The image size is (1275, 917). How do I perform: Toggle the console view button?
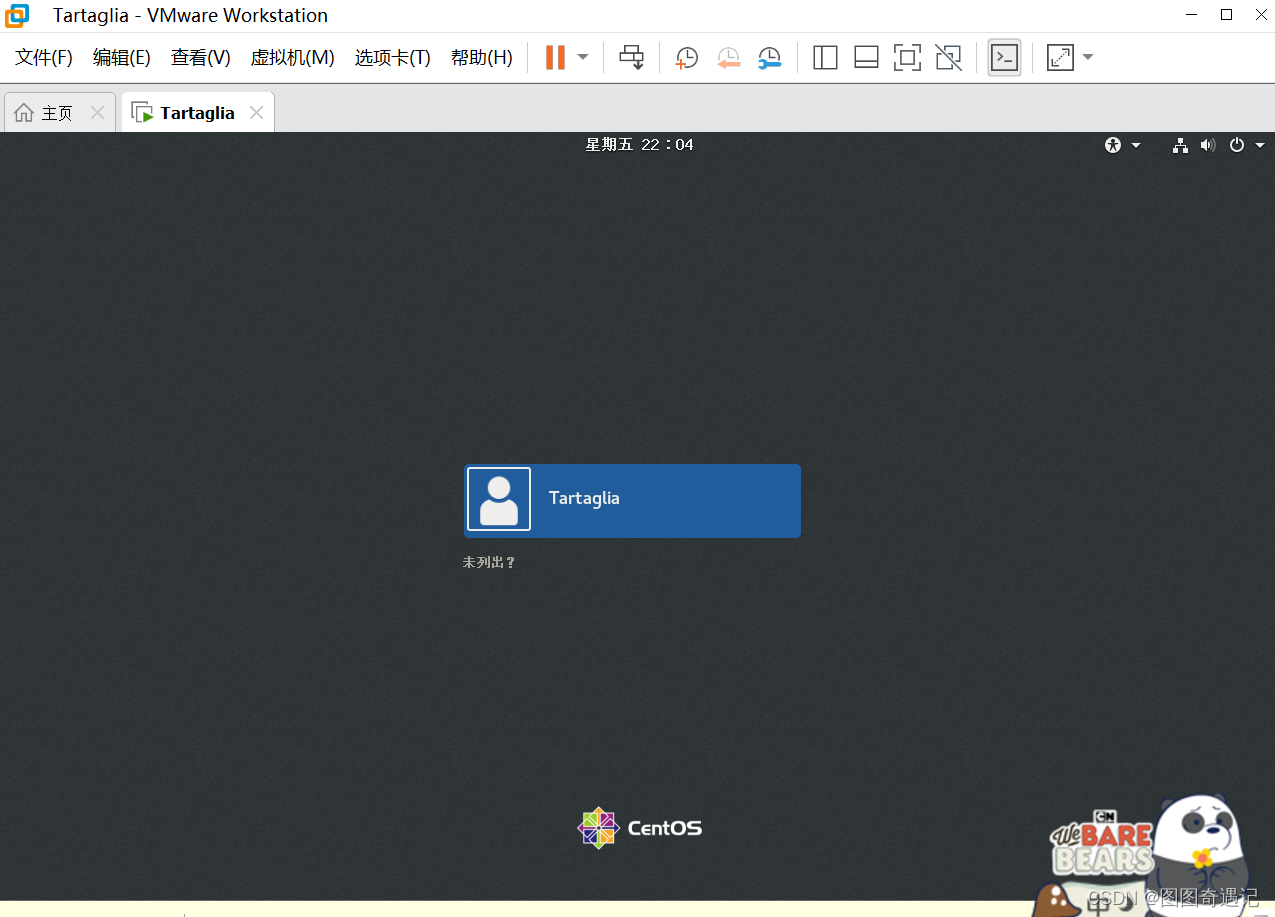coord(1004,58)
